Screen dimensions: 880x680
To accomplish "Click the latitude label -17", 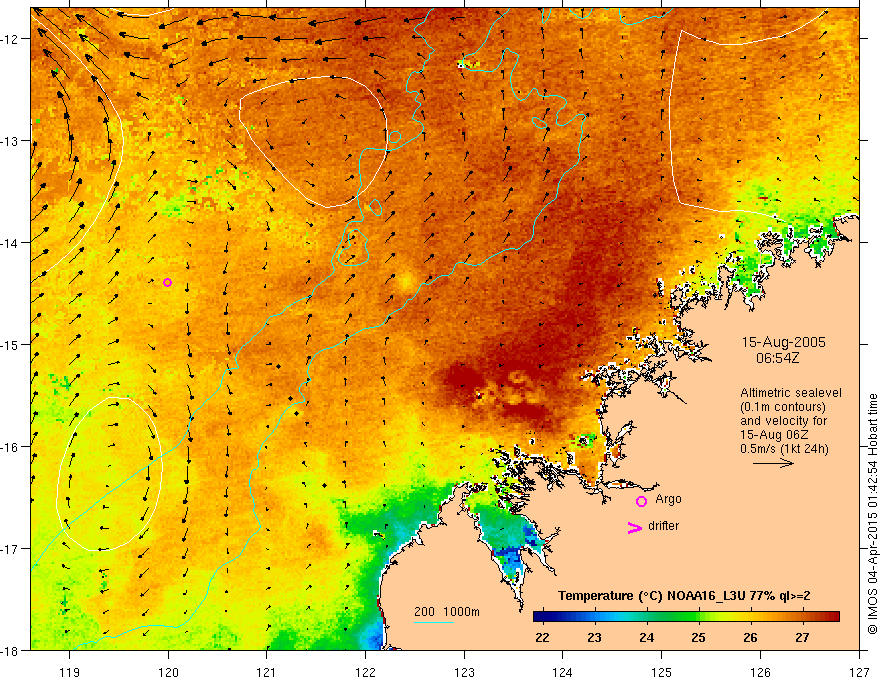I will [11, 549].
